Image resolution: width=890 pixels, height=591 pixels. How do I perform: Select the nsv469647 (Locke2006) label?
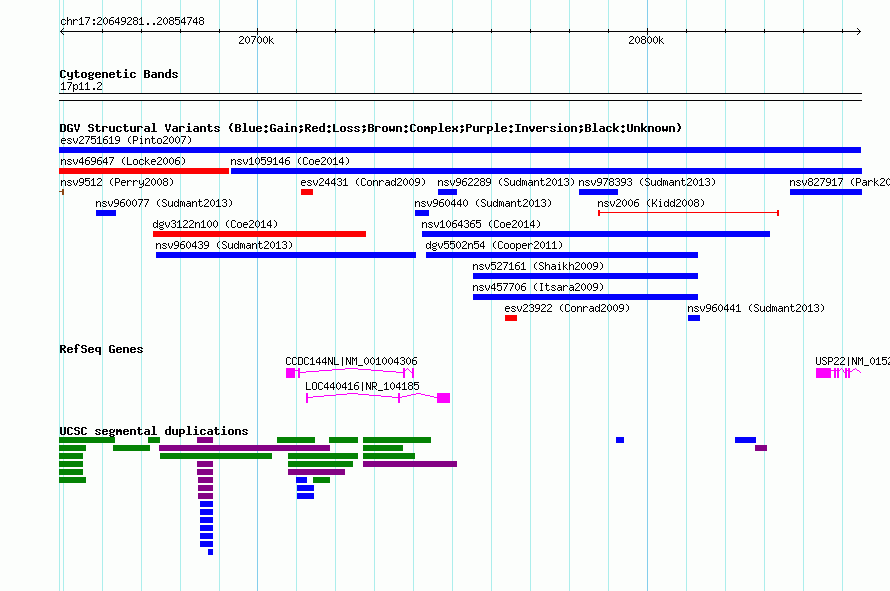(x=123, y=161)
